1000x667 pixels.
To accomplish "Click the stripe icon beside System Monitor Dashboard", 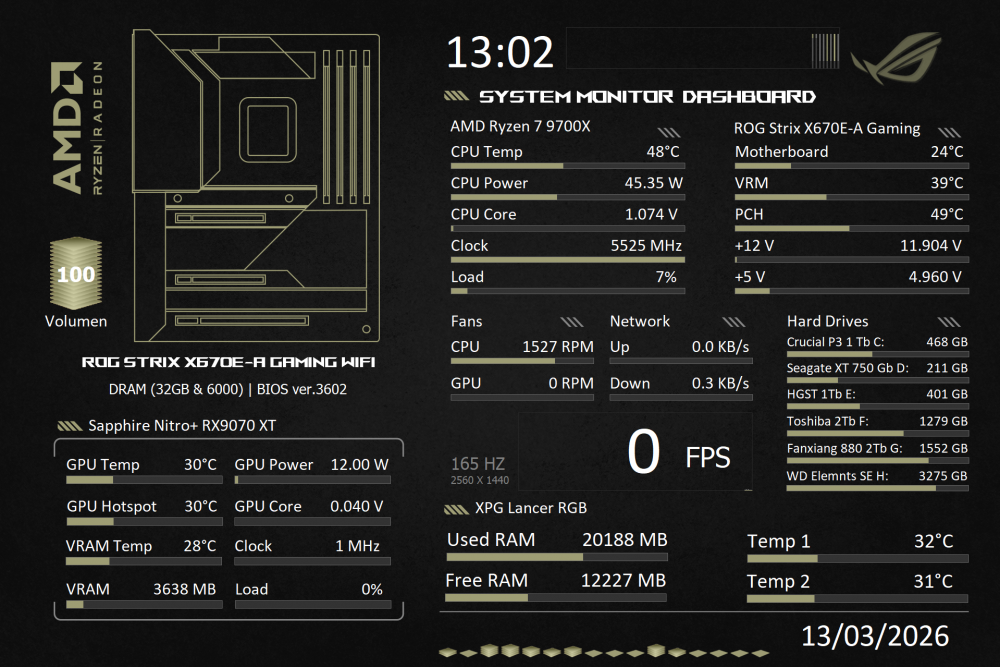I will coord(456,97).
